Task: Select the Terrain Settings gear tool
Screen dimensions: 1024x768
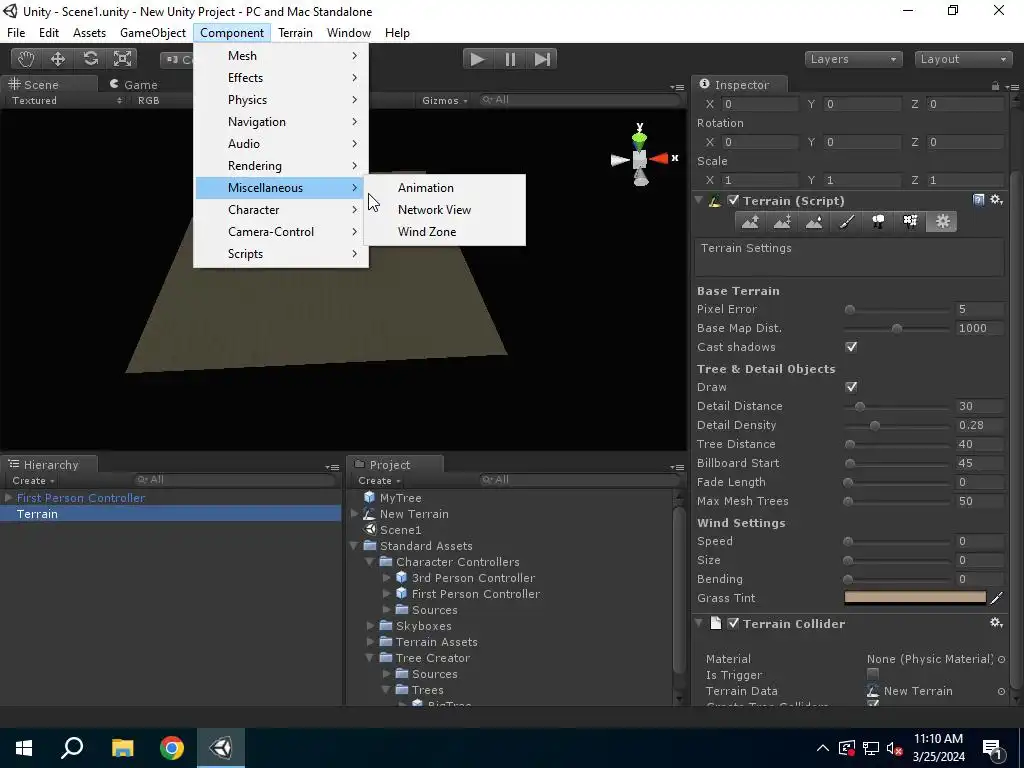Action: pyautogui.click(x=942, y=222)
